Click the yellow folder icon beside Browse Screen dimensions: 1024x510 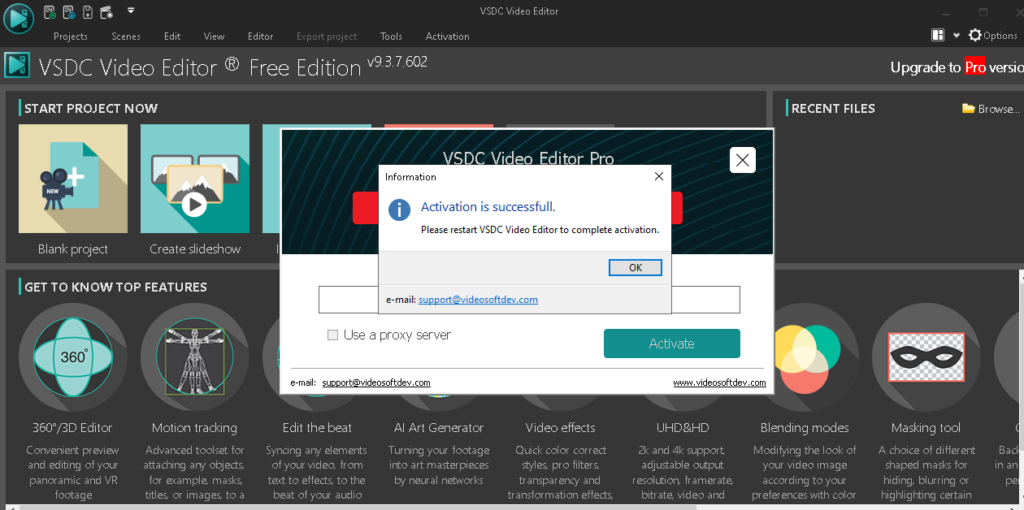coord(968,108)
